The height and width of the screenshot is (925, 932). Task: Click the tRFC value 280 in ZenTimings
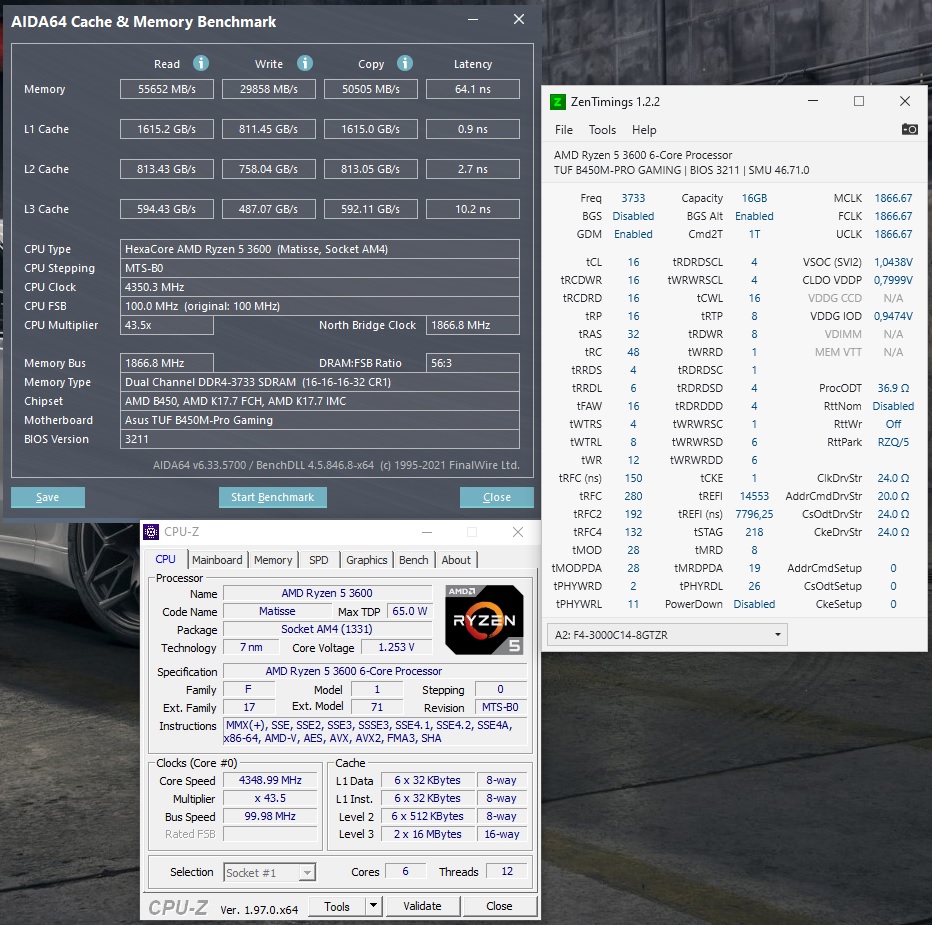[633, 496]
